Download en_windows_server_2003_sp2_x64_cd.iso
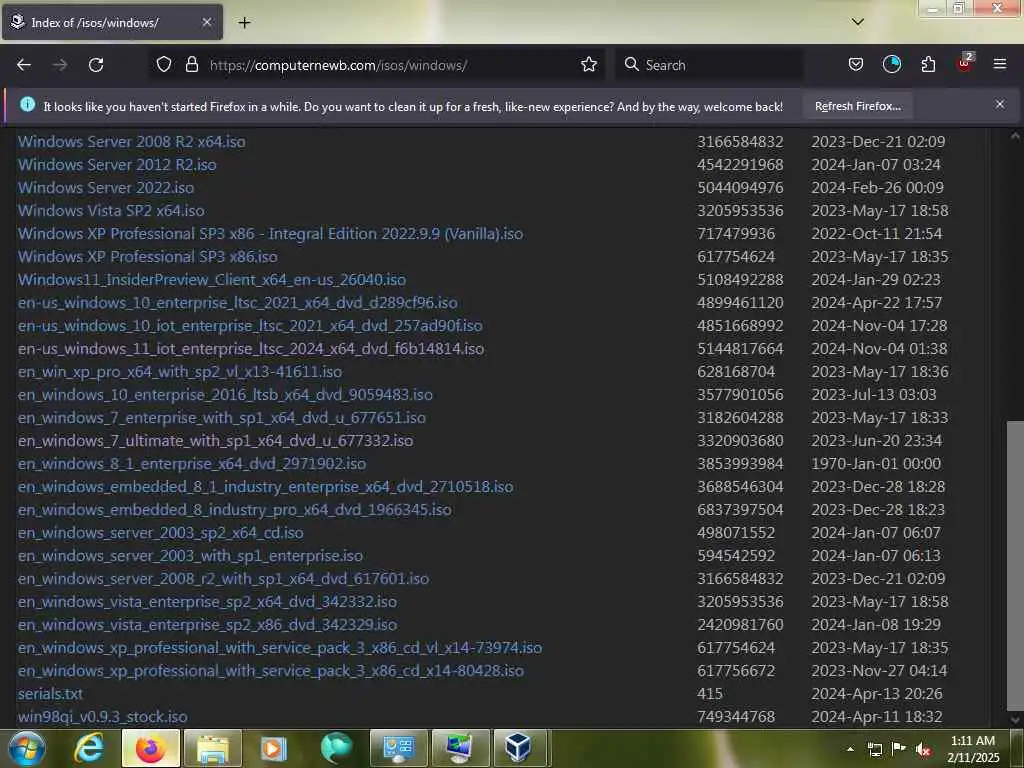Screen dimensions: 1024x768 pyautogui.click(x=161, y=533)
